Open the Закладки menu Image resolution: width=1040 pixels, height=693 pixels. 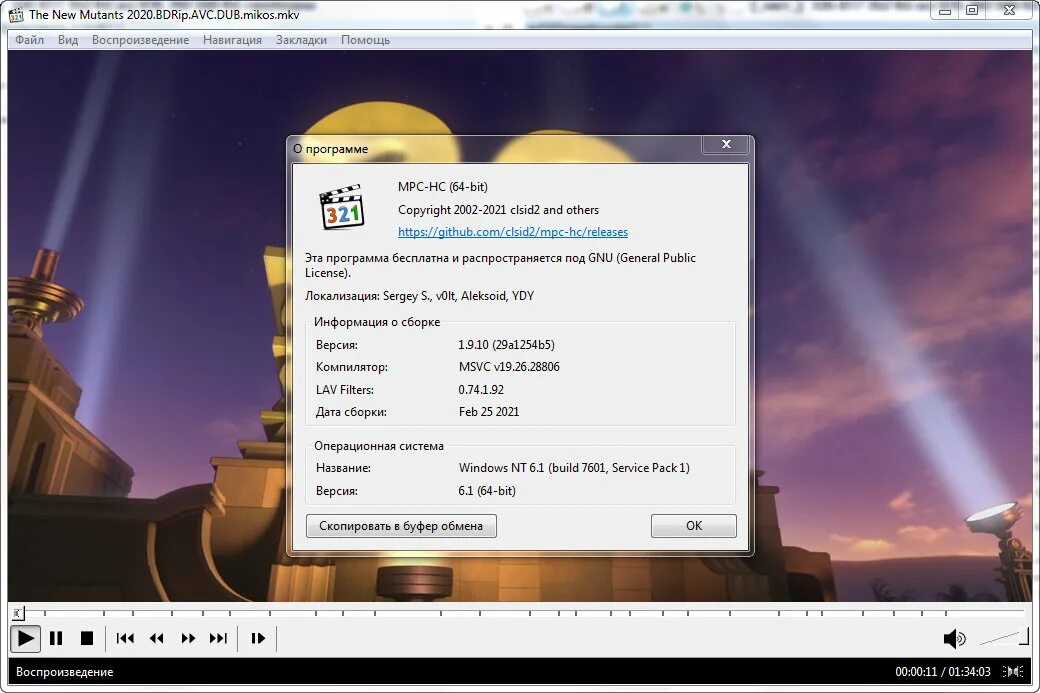click(301, 40)
